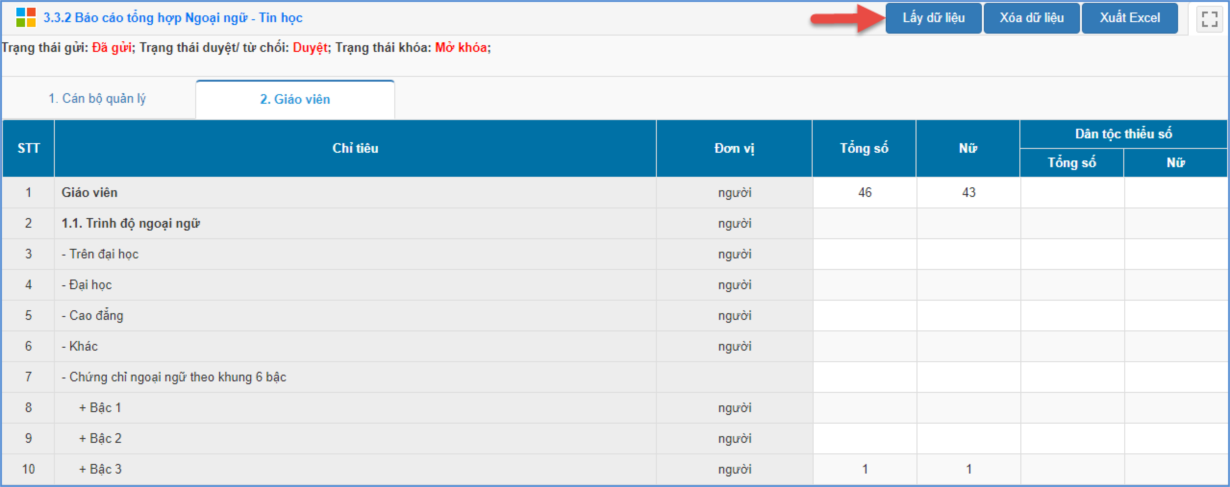
Task: Select the Trình độ ngoại ngữ row
Action: (x=131, y=224)
